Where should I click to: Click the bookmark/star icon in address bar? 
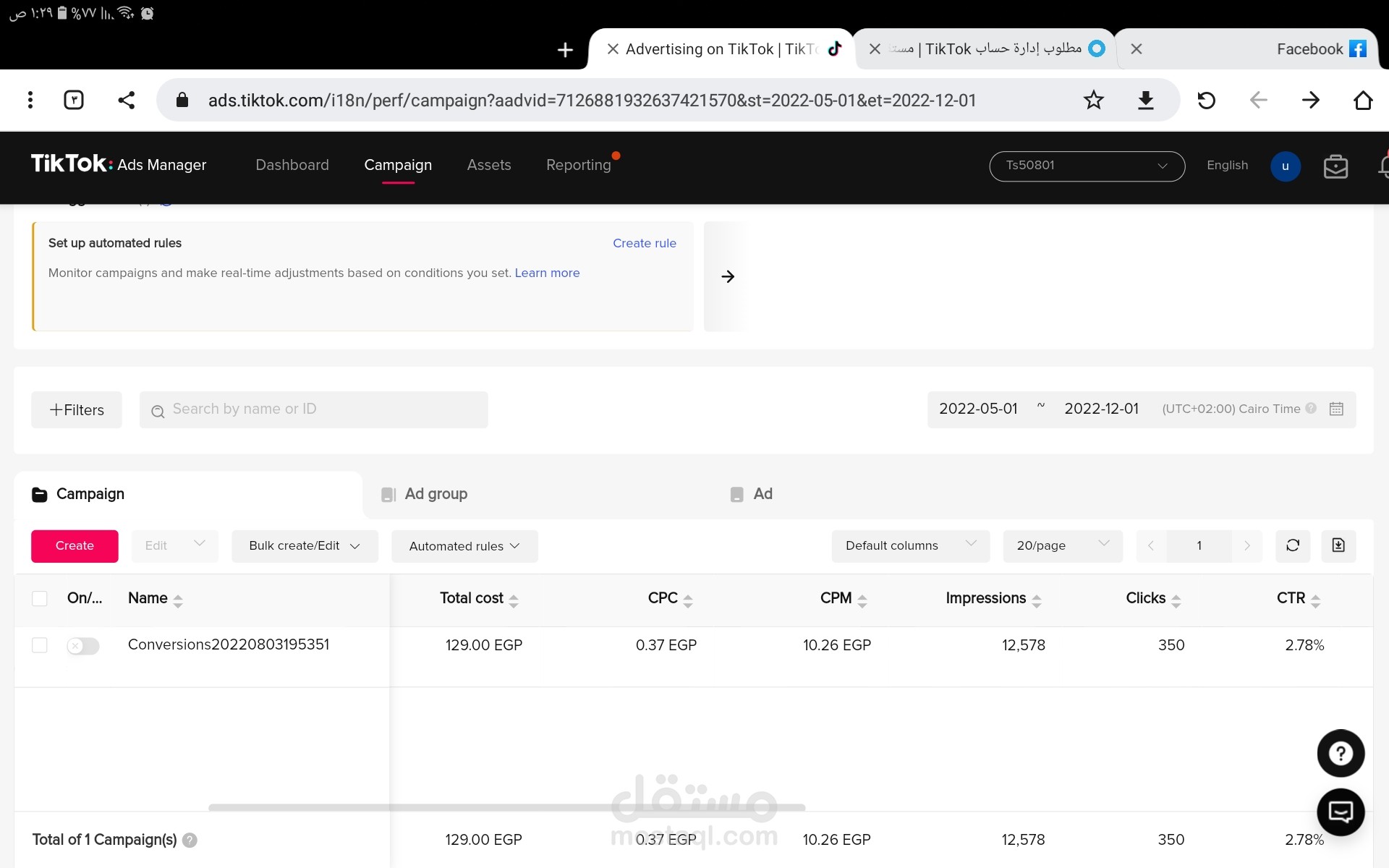1095,100
